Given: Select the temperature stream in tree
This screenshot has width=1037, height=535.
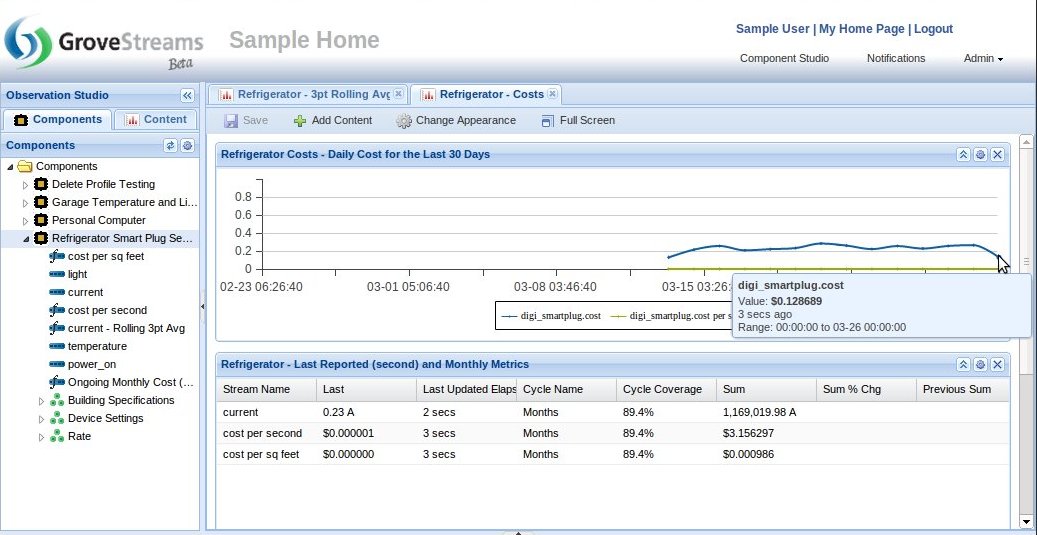Looking at the screenshot, I should point(97,346).
